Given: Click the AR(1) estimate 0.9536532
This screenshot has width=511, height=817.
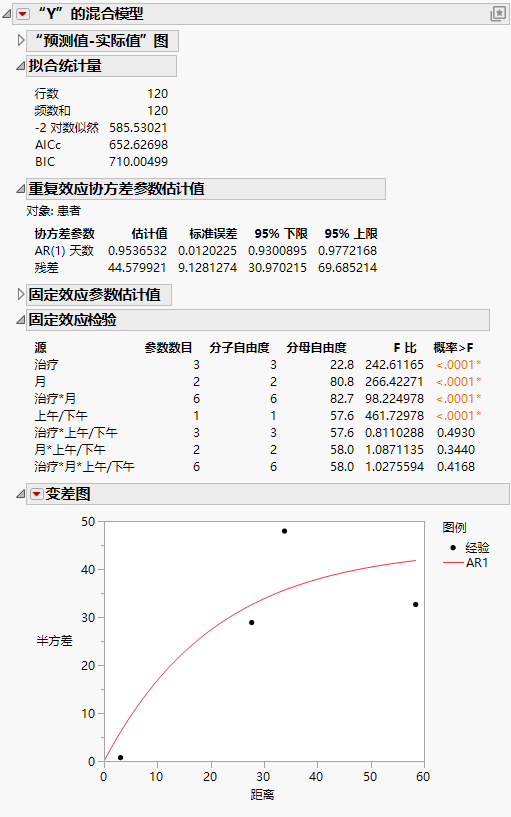Looking at the screenshot, I should tap(138, 251).
